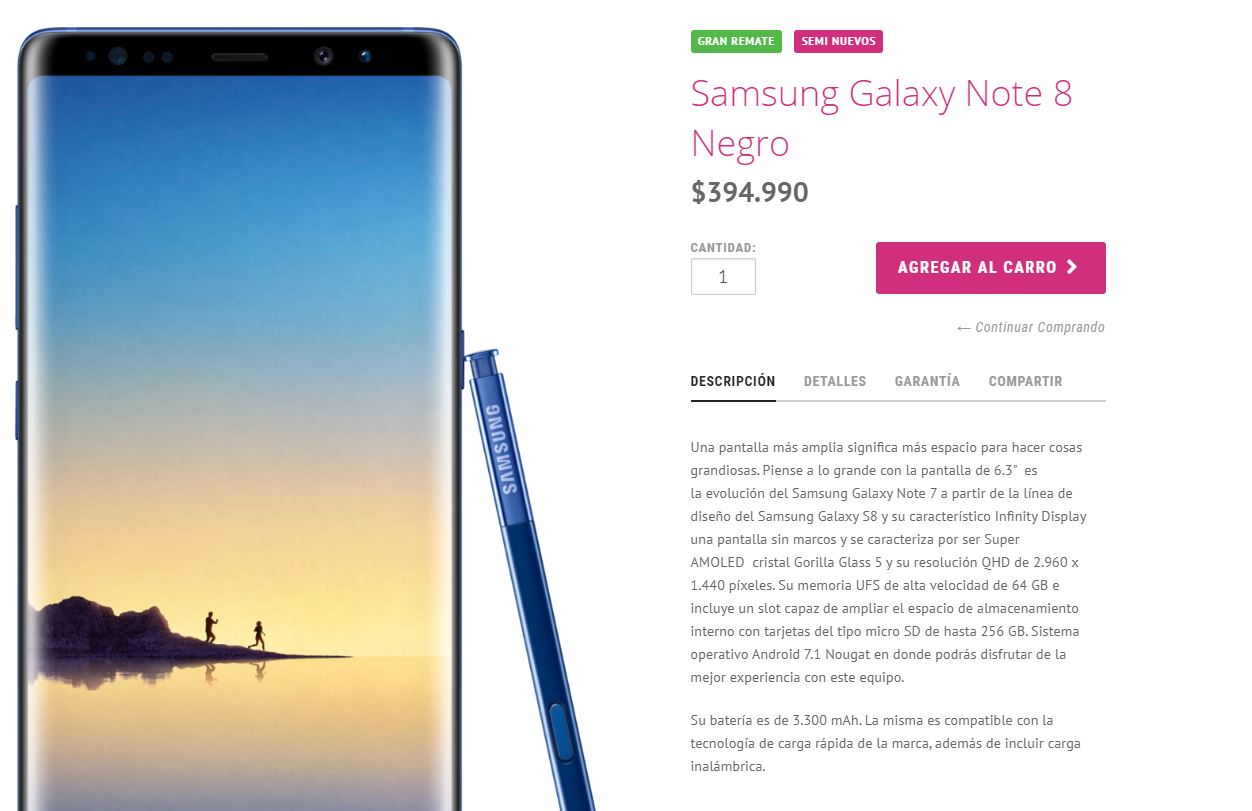Switch to the Detalles tab
The image size is (1252, 811).
coord(835,381)
